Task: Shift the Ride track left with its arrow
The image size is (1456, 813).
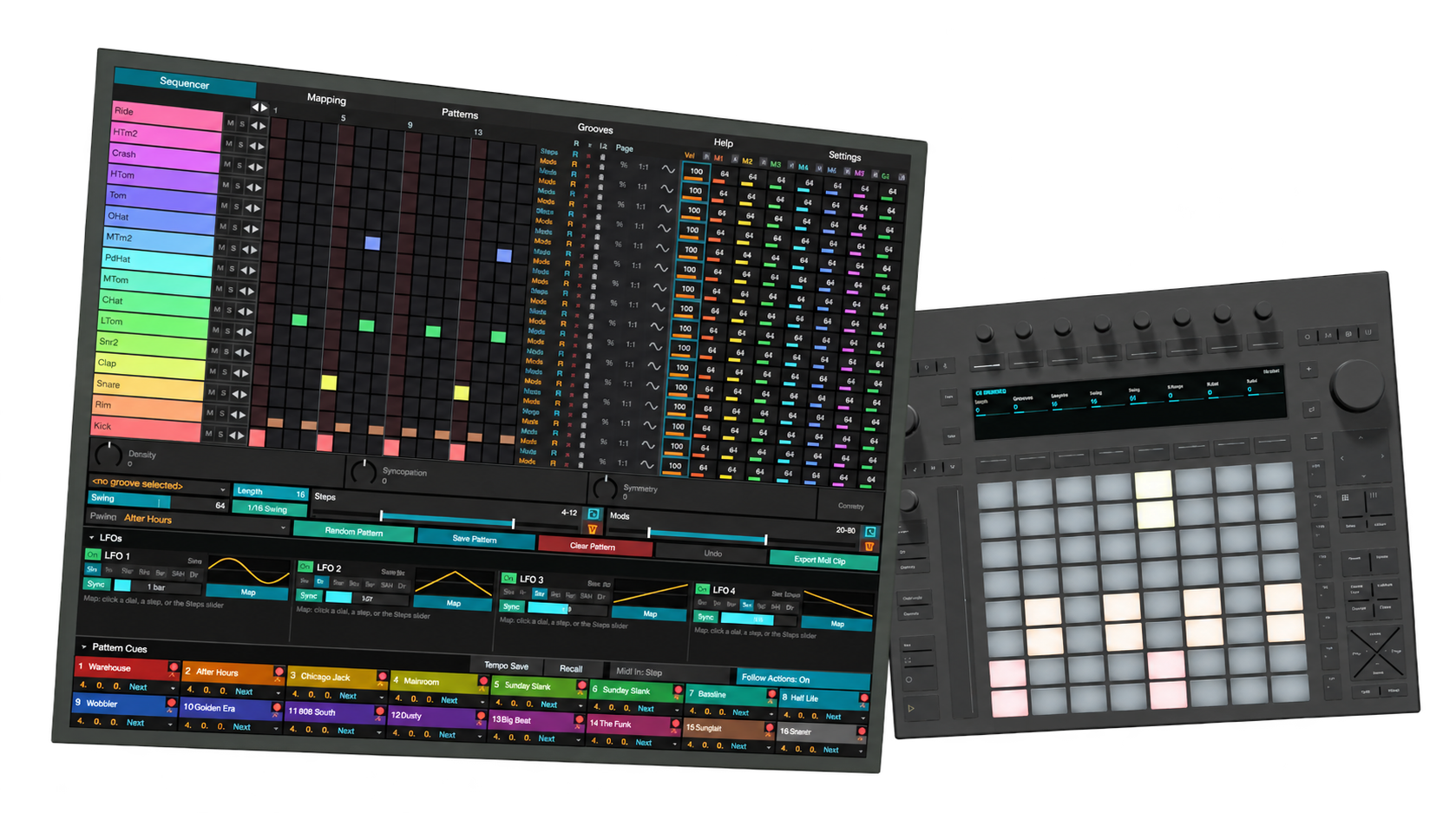Action: pyautogui.click(x=254, y=125)
